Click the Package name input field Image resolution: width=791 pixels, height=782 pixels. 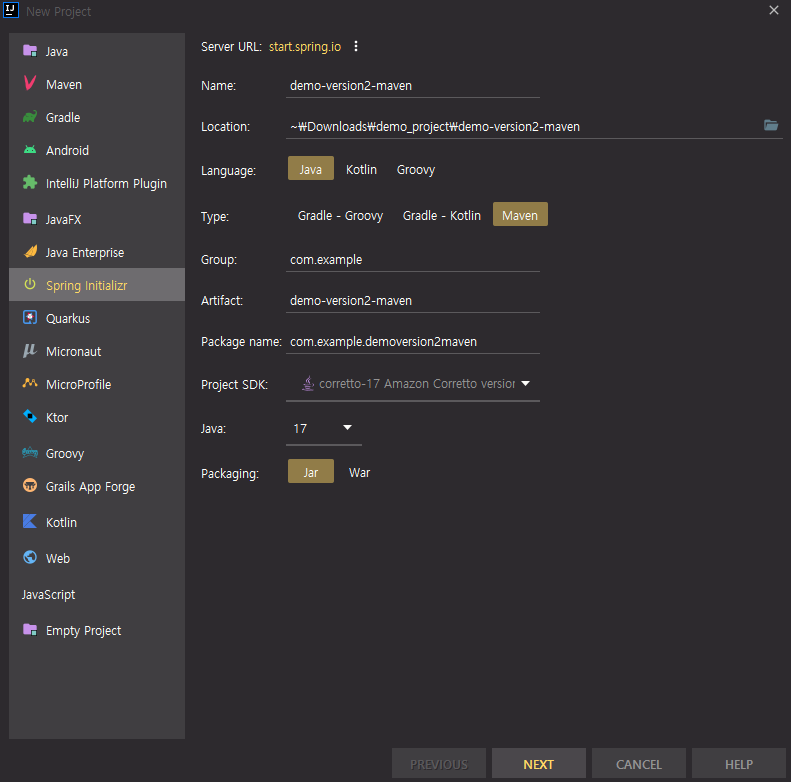tap(413, 342)
